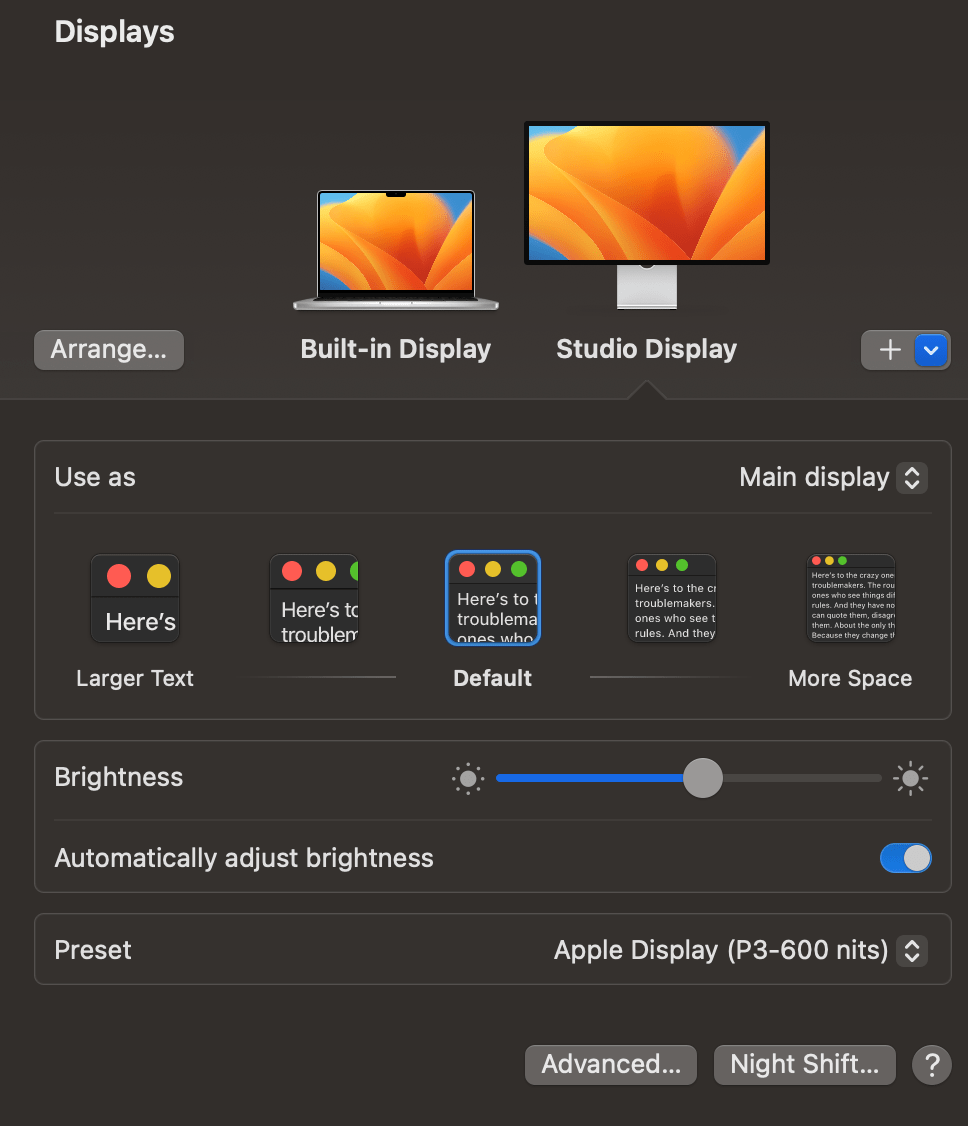This screenshot has height=1126, width=968.
Task: Click the Default resolution scaling thumbnail
Action: pyautogui.click(x=492, y=598)
